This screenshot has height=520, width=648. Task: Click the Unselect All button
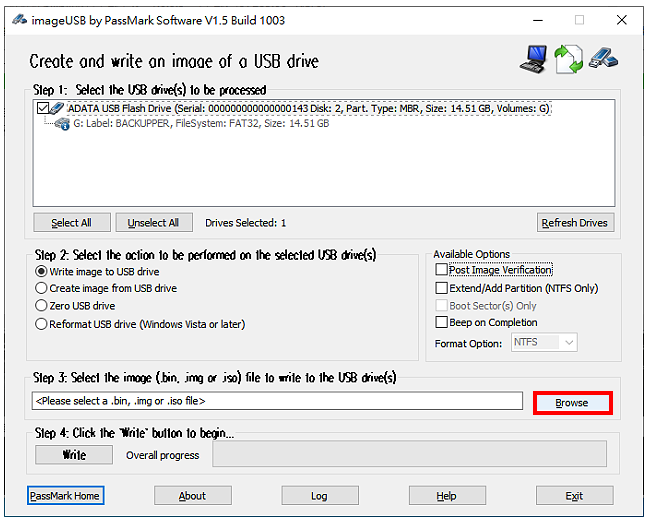coord(154,223)
